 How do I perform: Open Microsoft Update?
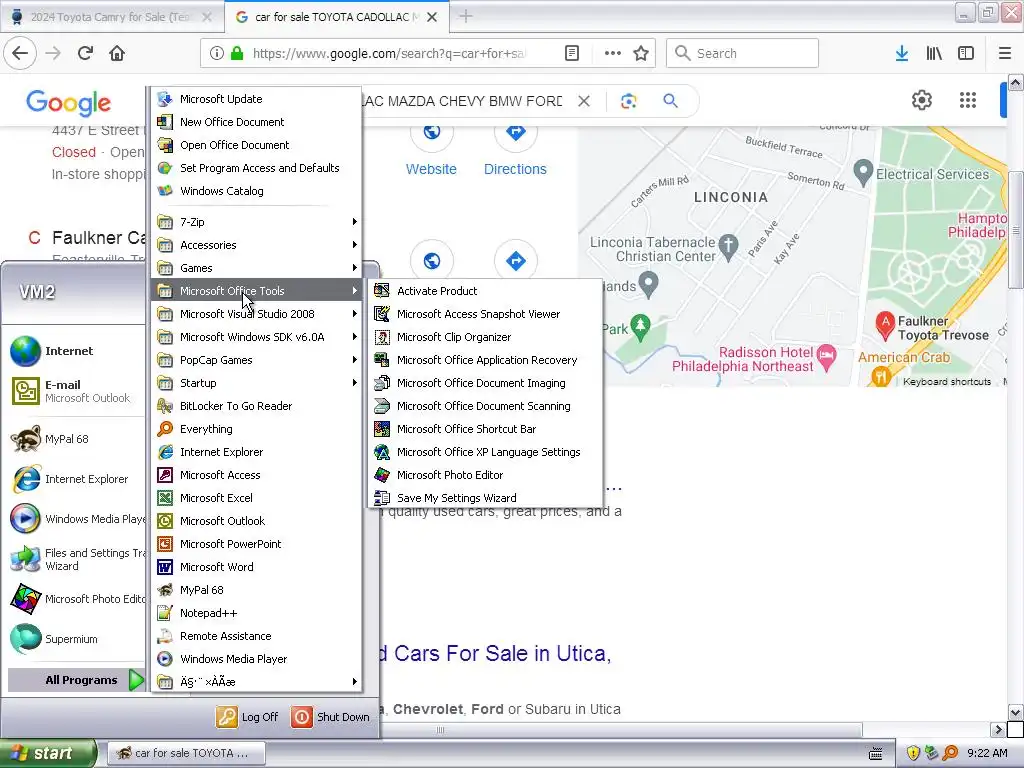[x=257, y=99]
